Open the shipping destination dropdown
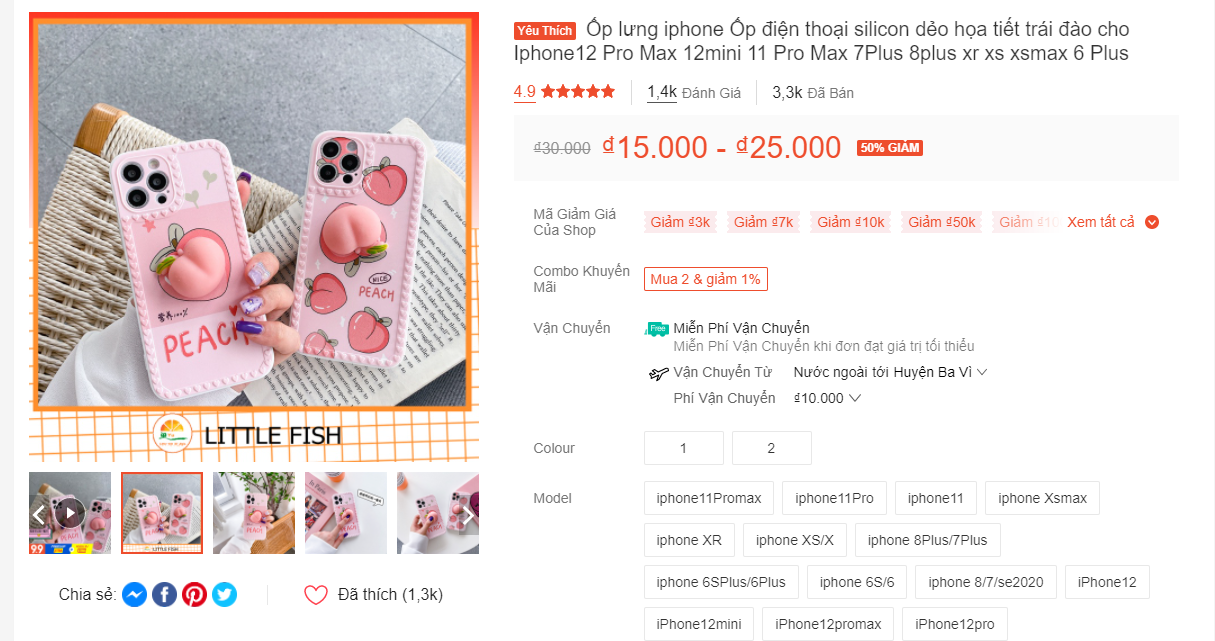This screenshot has height=641, width=1215. tap(890, 372)
